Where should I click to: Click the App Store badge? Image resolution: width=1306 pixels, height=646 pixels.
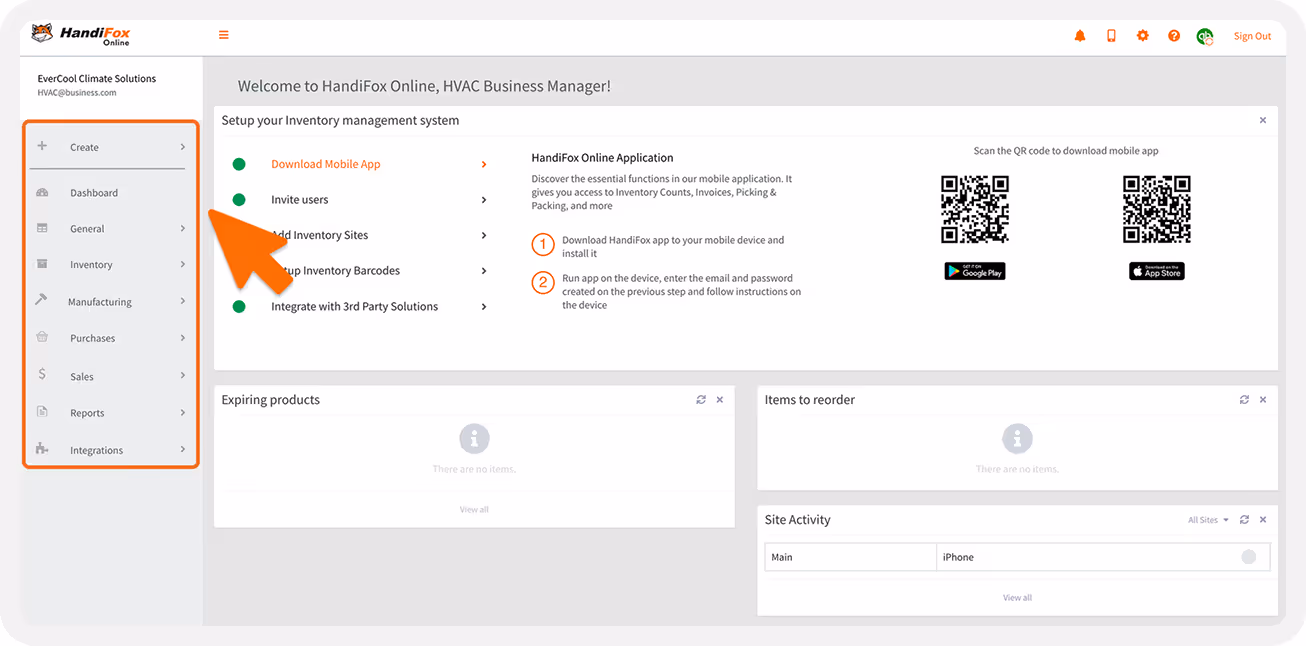1157,271
